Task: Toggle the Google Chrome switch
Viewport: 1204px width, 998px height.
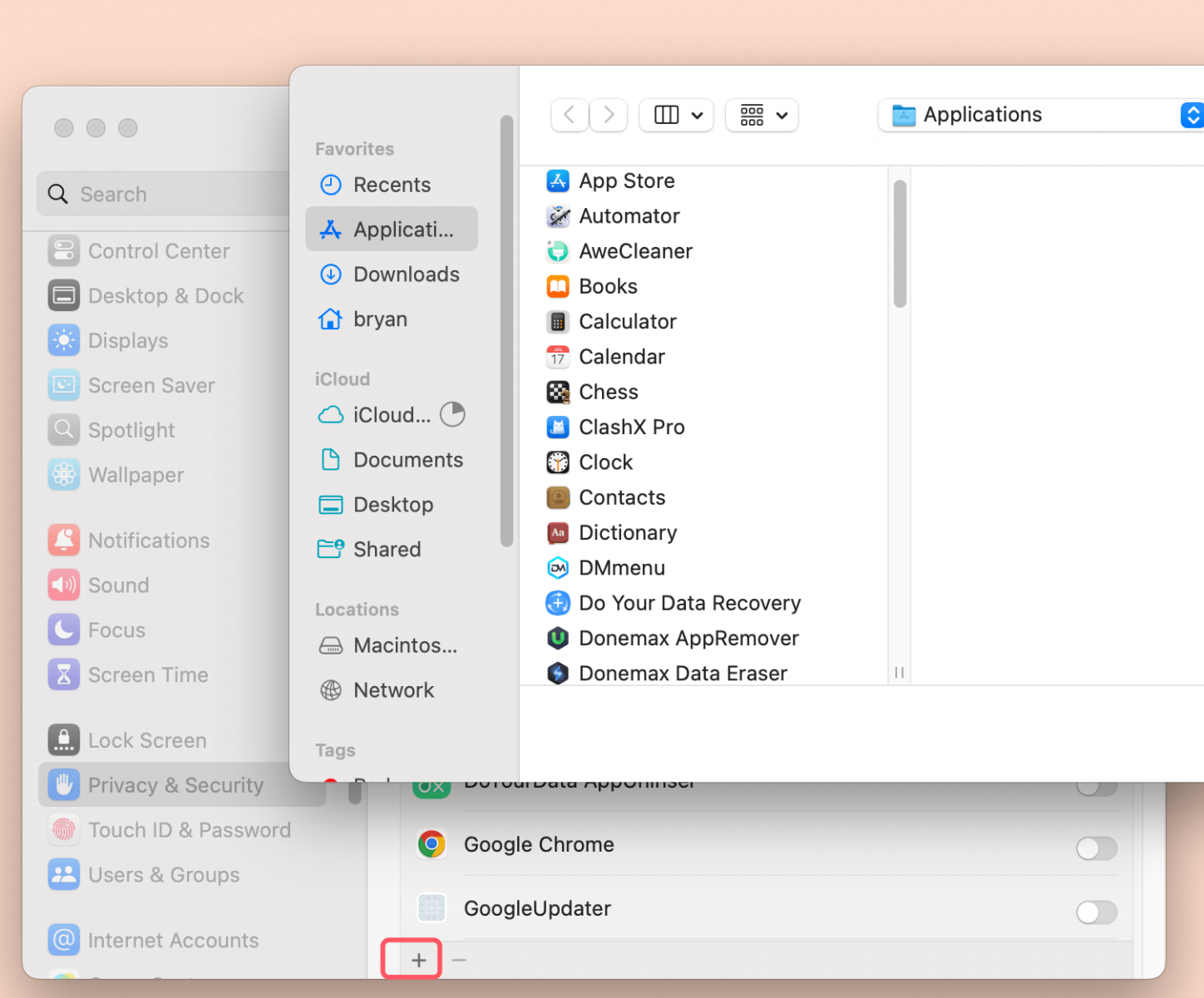Action: click(1096, 848)
